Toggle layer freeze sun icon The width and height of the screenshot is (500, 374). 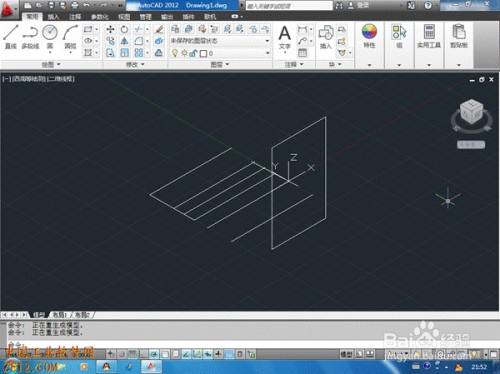(184, 53)
